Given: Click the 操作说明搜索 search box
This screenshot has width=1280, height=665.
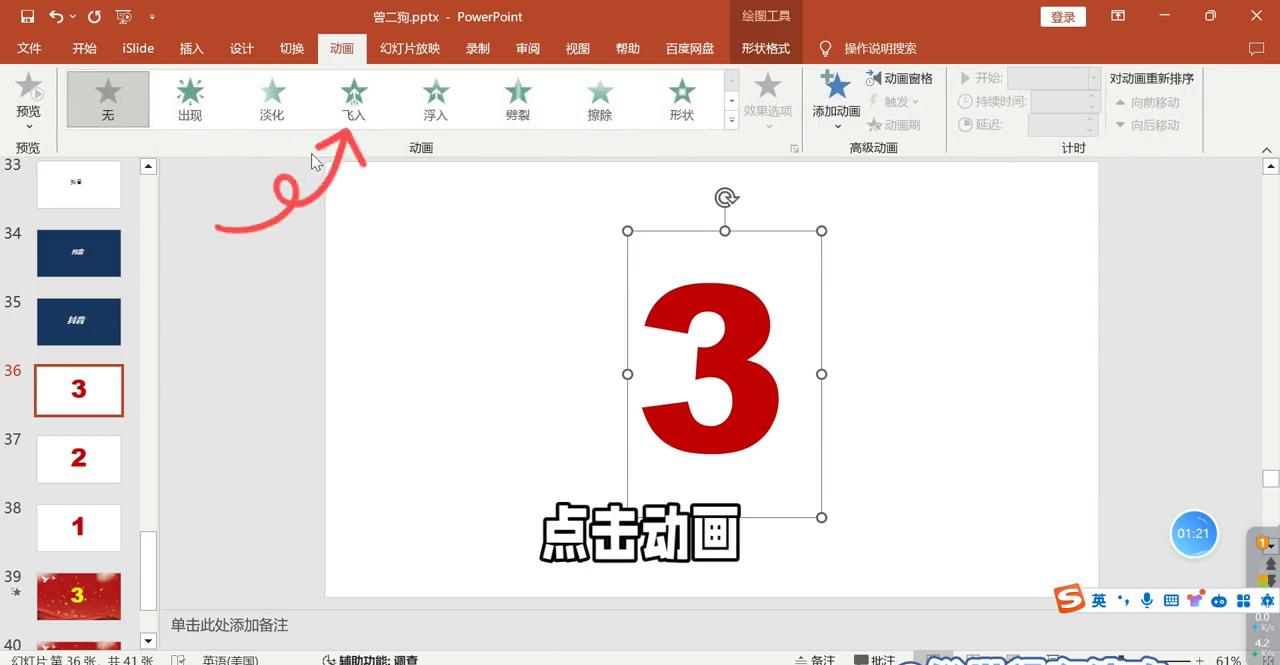Looking at the screenshot, I should click(880, 48).
